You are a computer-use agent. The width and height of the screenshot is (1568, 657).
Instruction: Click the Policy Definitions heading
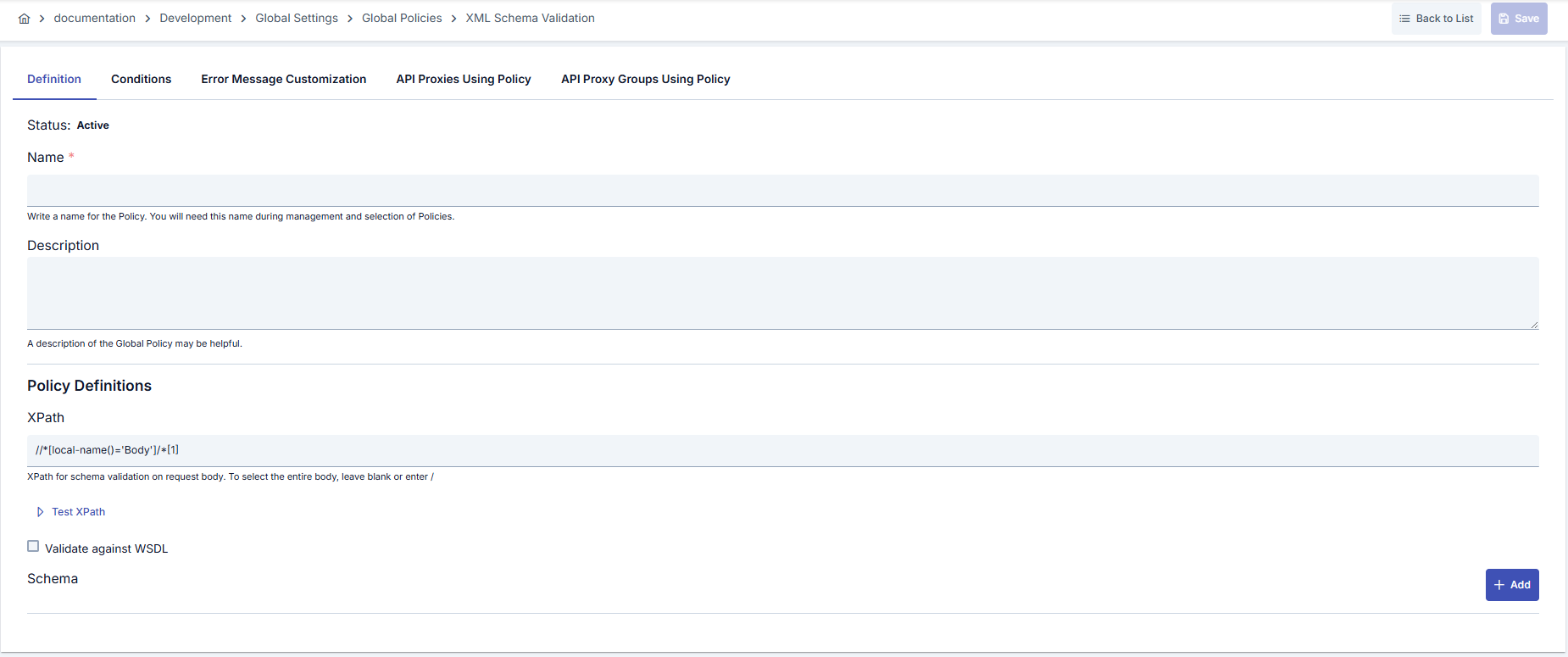[89, 386]
